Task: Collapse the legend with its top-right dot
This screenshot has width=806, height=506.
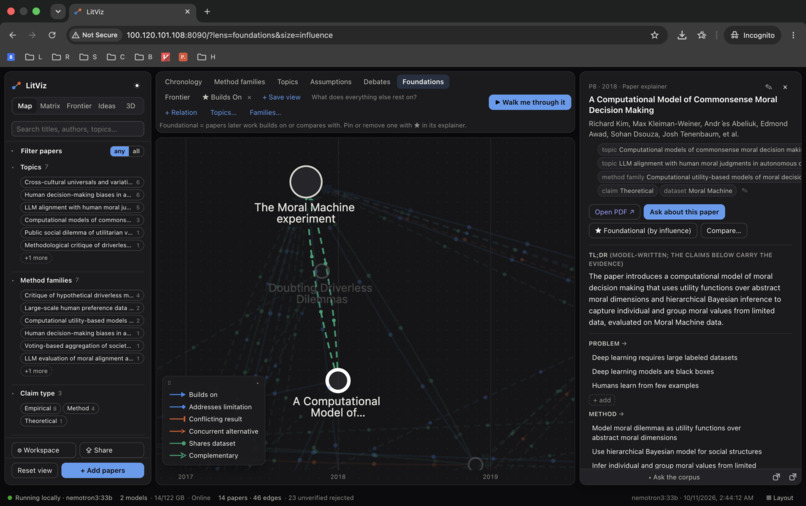Action: tap(258, 383)
